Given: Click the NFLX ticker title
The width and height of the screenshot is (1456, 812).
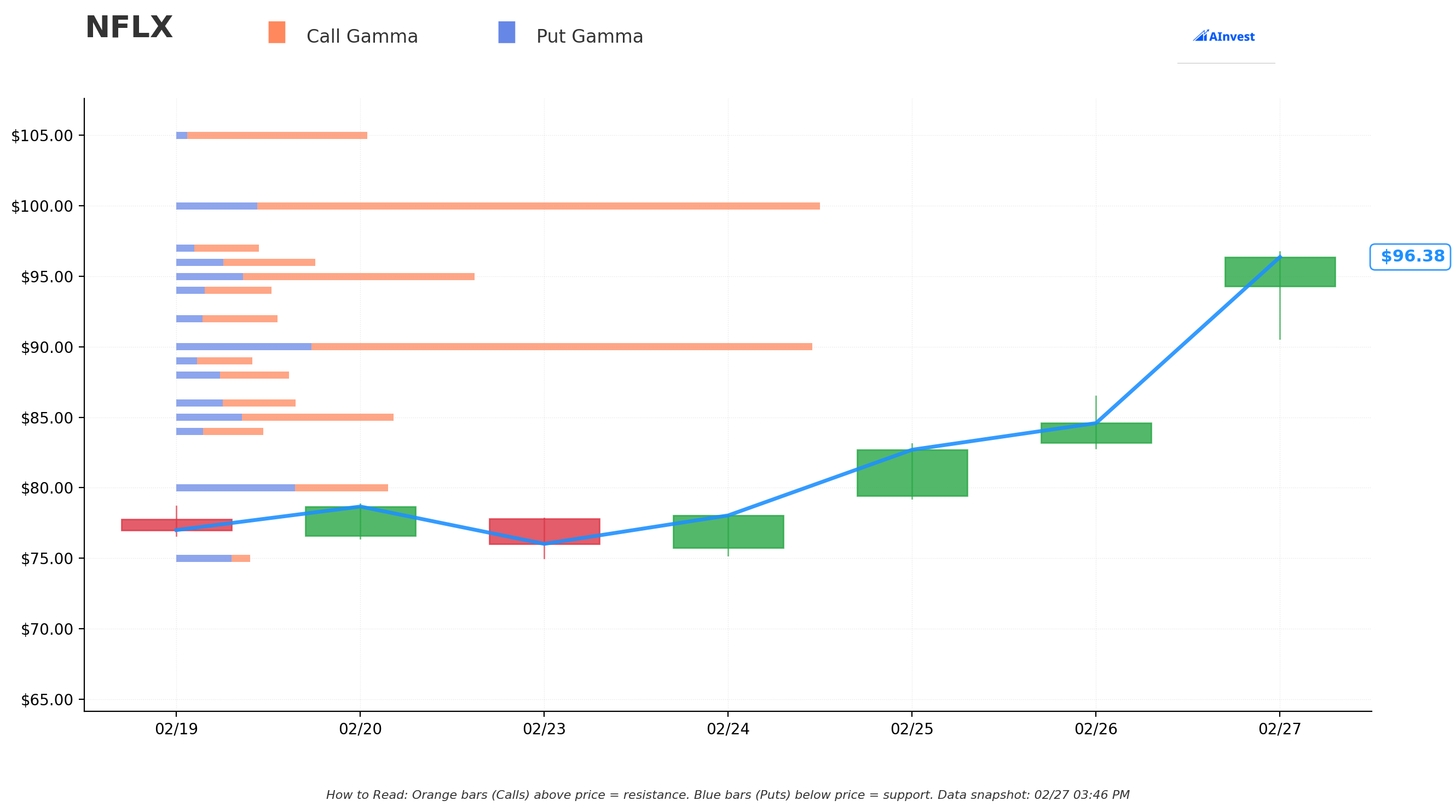Looking at the screenshot, I should tap(129, 28).
